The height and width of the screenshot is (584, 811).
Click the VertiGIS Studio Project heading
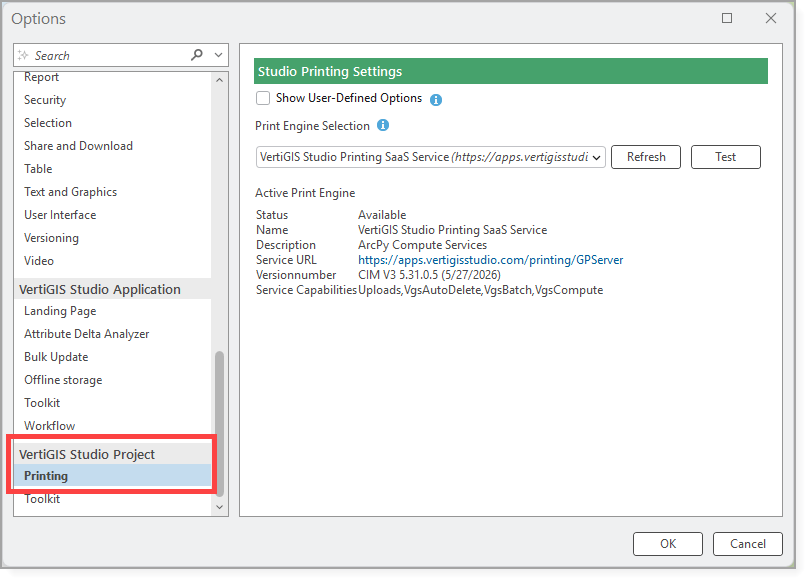pos(87,455)
